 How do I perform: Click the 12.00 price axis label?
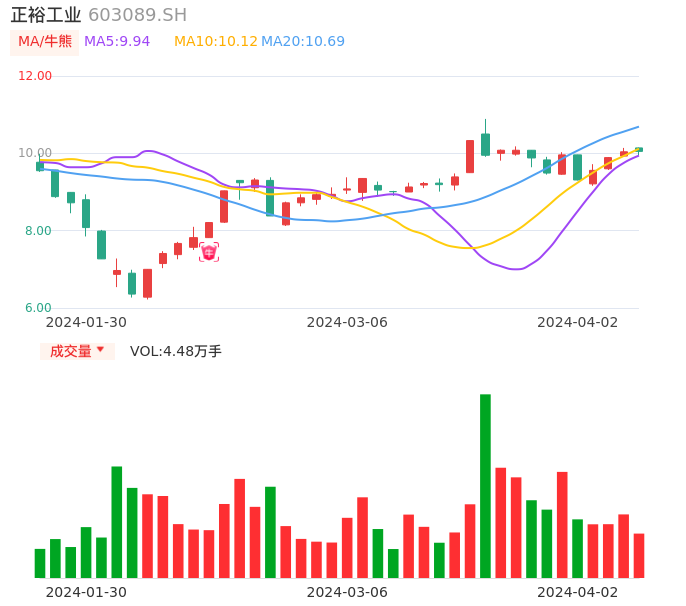point(36,76)
